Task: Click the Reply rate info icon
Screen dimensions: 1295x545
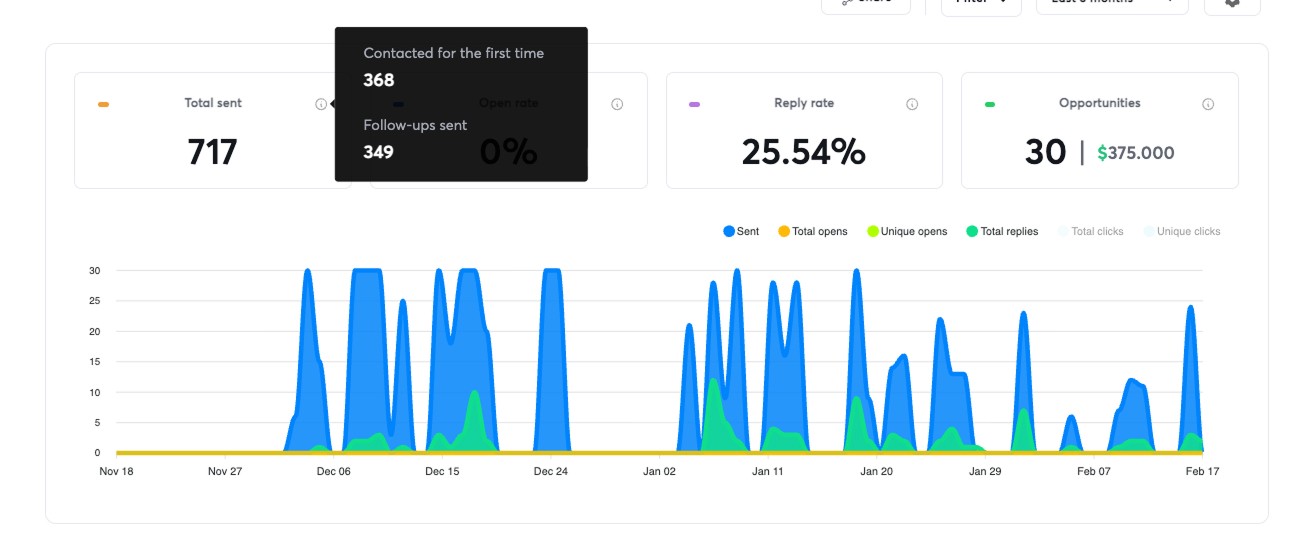Action: pyautogui.click(x=912, y=104)
